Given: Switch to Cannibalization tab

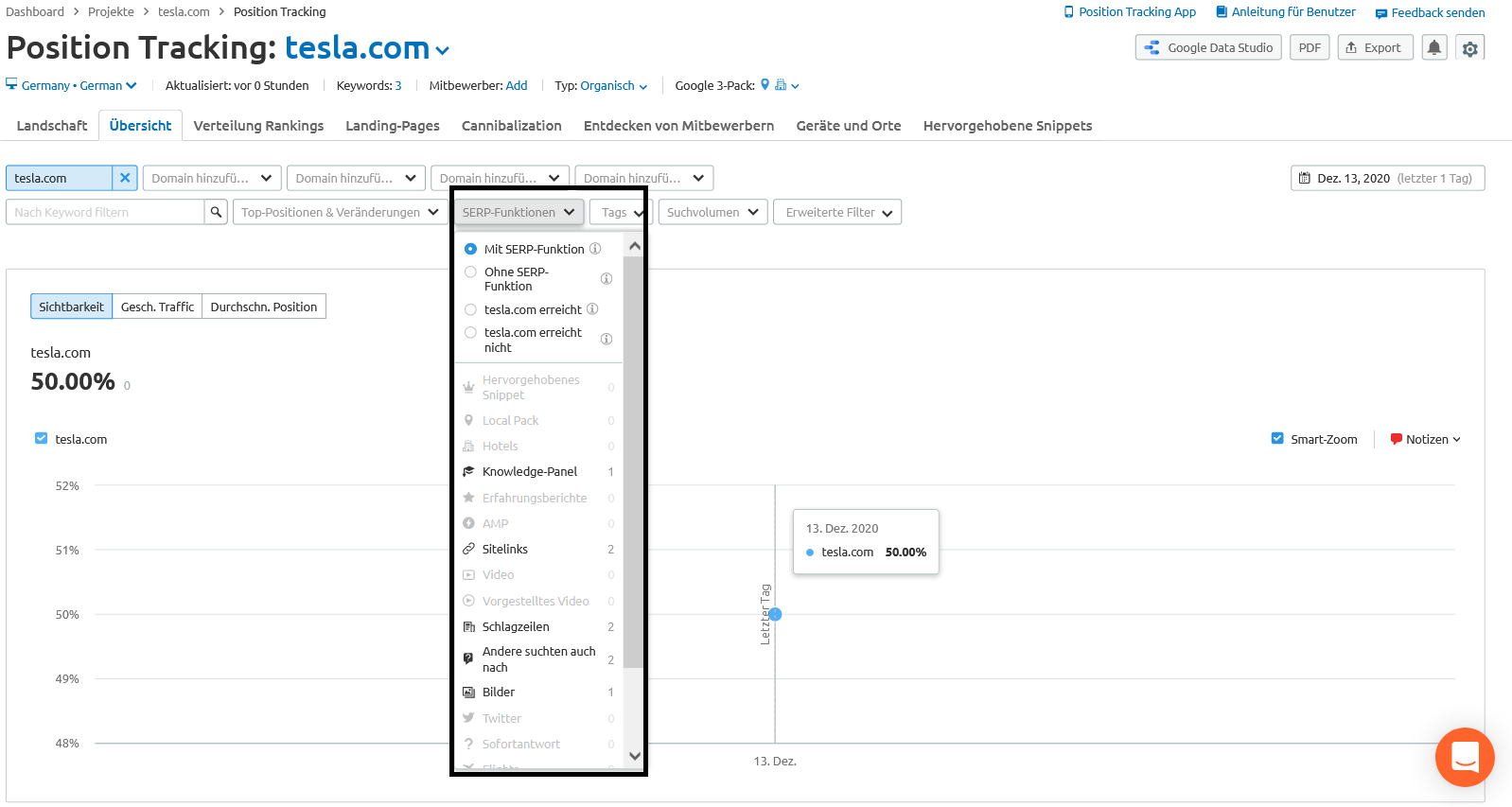Looking at the screenshot, I should coord(512,125).
